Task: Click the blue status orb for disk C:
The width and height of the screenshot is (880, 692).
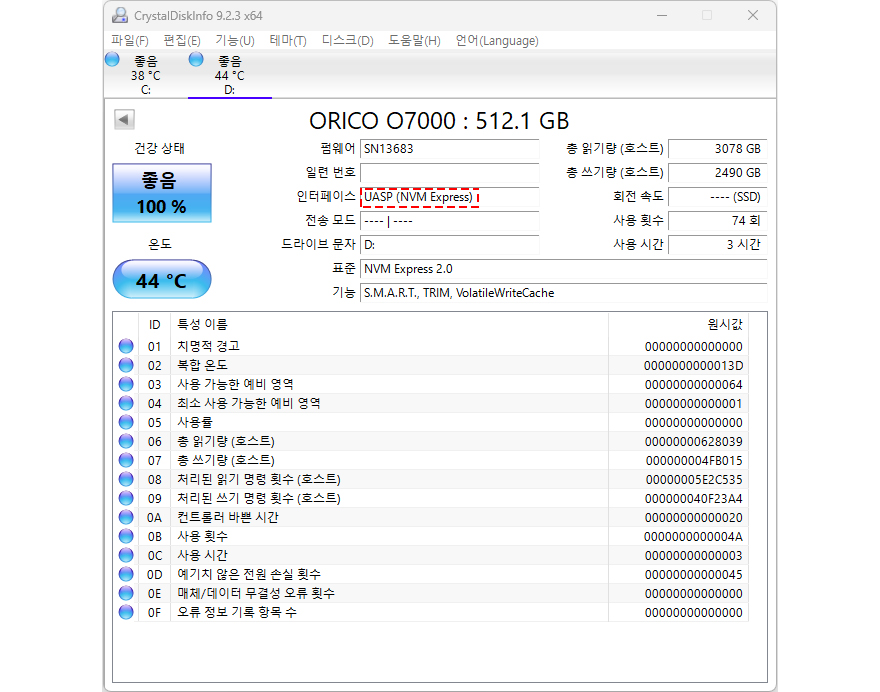Action: (x=112, y=59)
